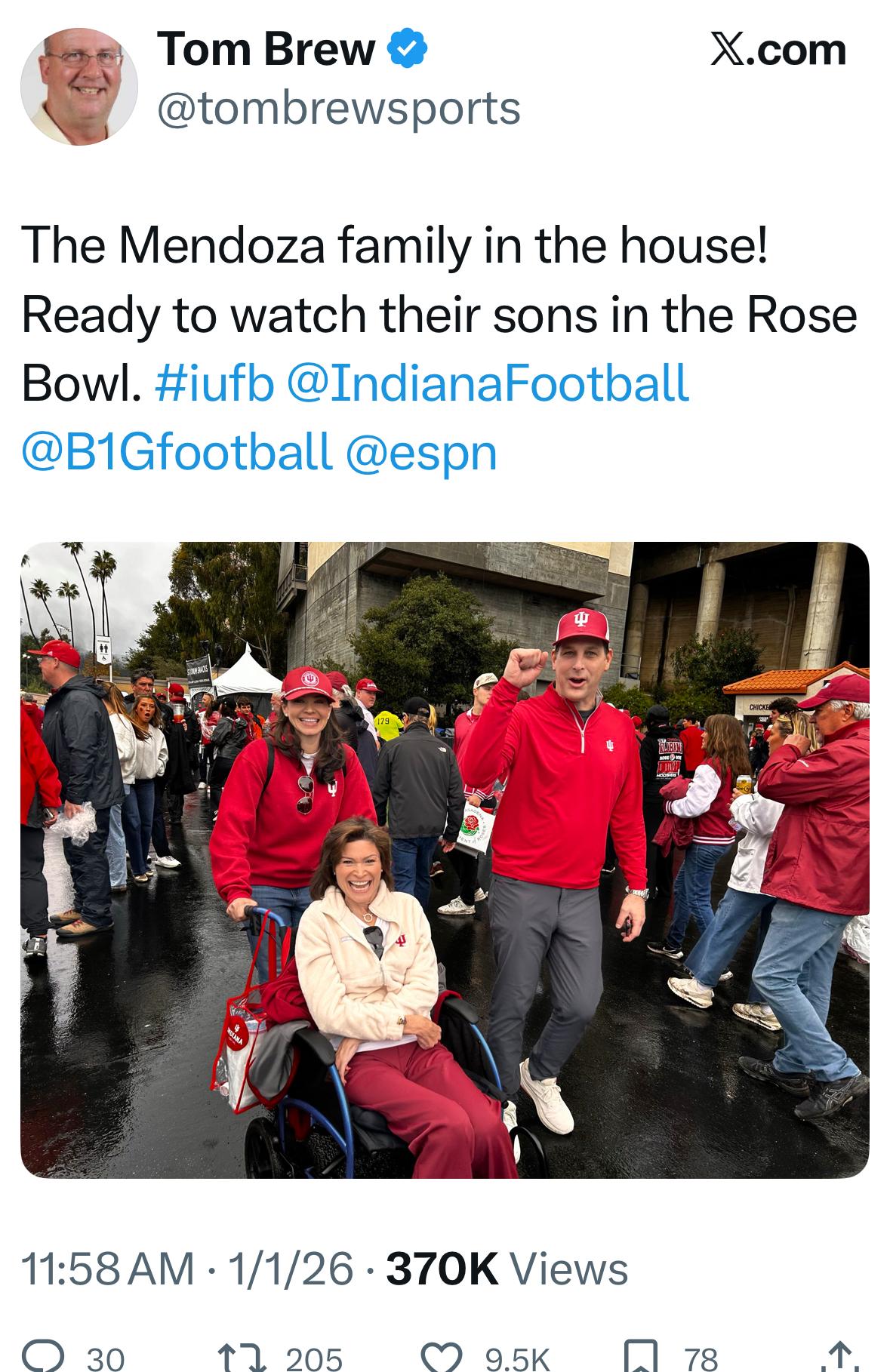
Task: Click the 9.5K likes count
Action: point(517,1358)
